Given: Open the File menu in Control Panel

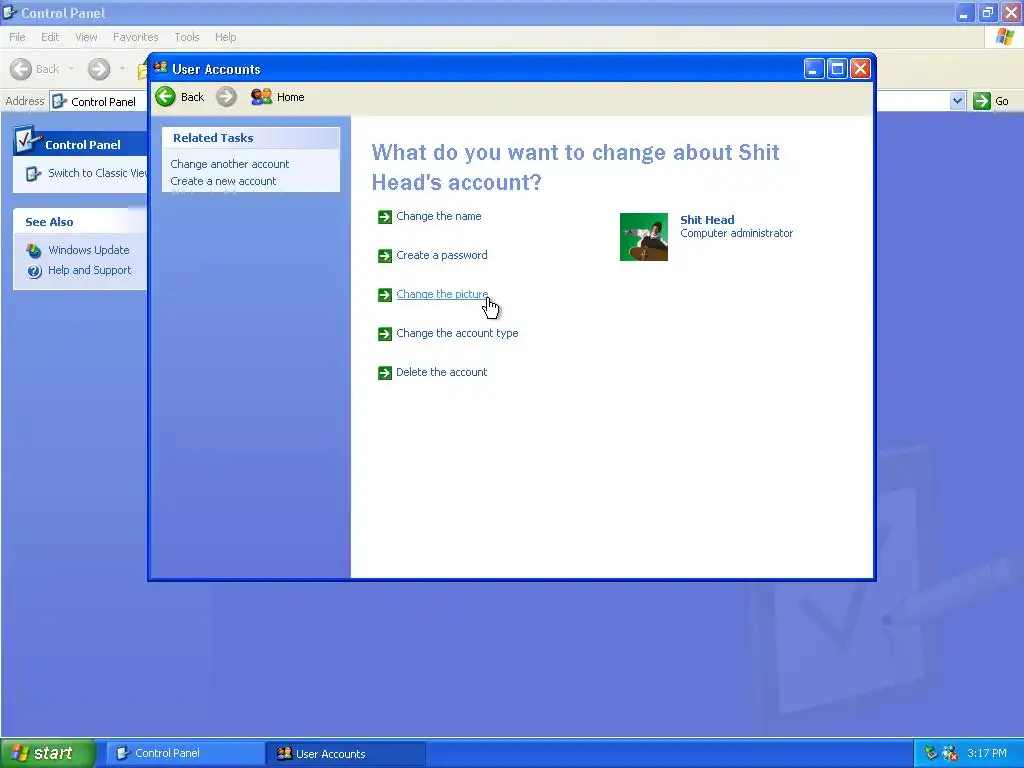Looking at the screenshot, I should click(18, 37).
